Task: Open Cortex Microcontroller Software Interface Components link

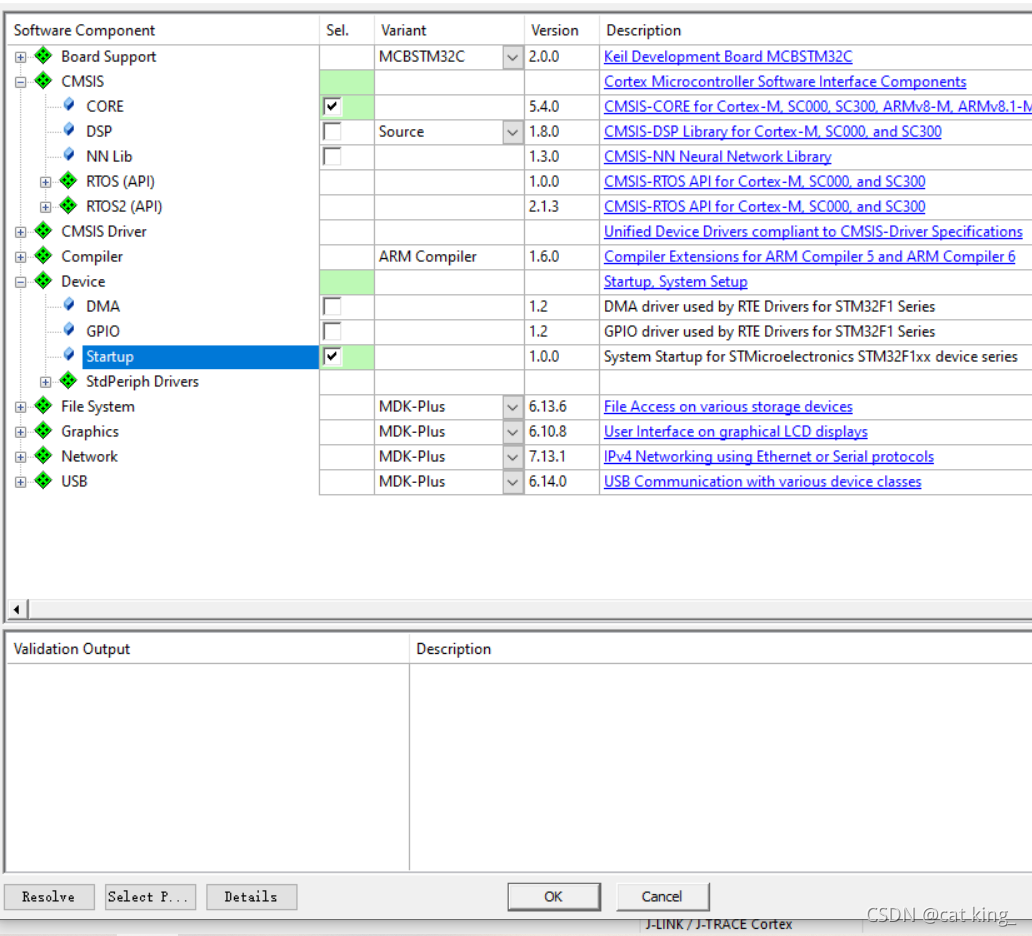Action: 785,82
